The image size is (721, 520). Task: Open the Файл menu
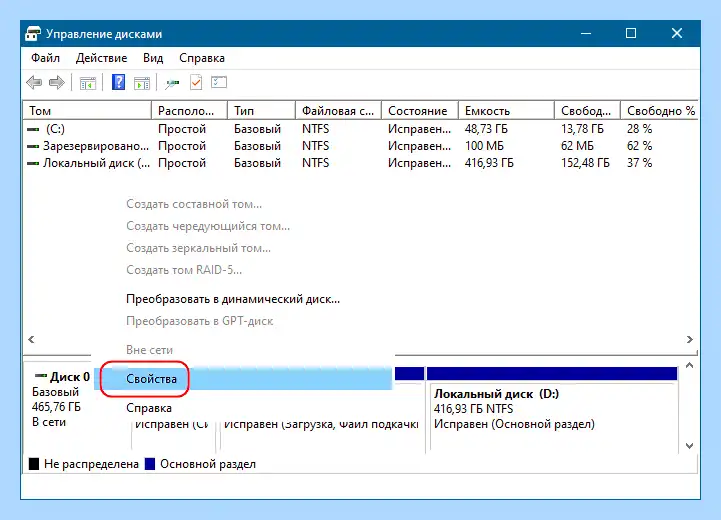(45, 58)
